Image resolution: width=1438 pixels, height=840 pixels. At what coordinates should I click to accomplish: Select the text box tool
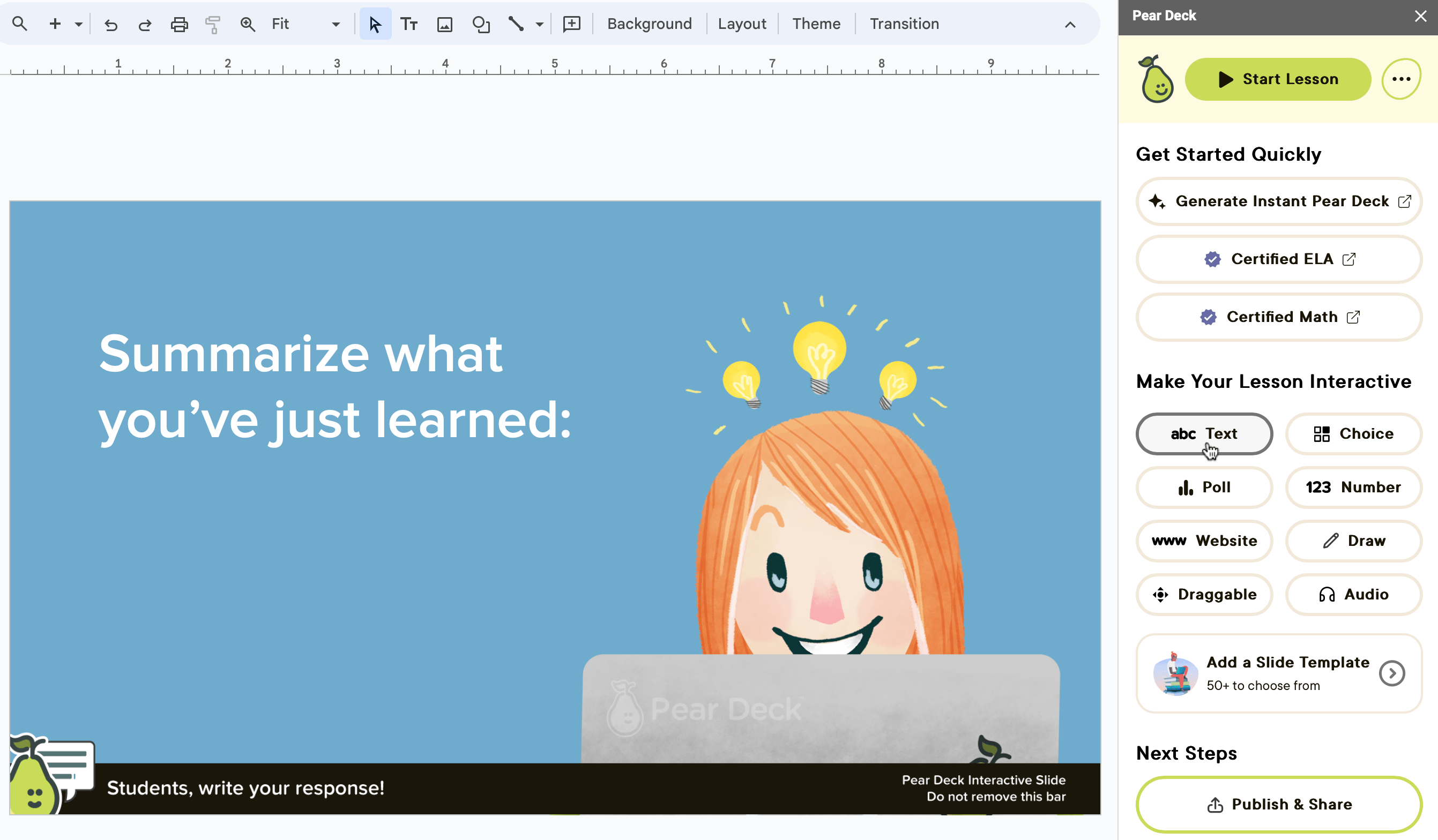pos(409,24)
